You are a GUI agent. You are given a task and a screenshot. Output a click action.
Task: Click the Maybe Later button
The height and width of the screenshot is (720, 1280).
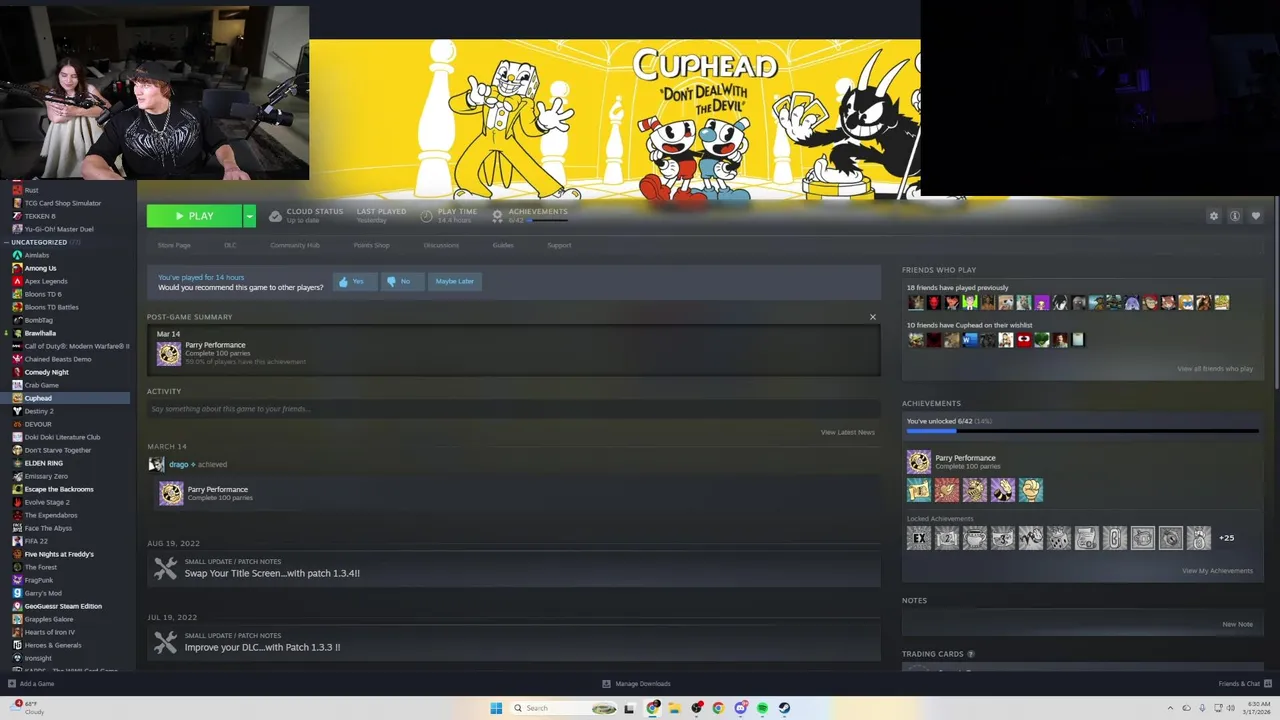coord(454,281)
